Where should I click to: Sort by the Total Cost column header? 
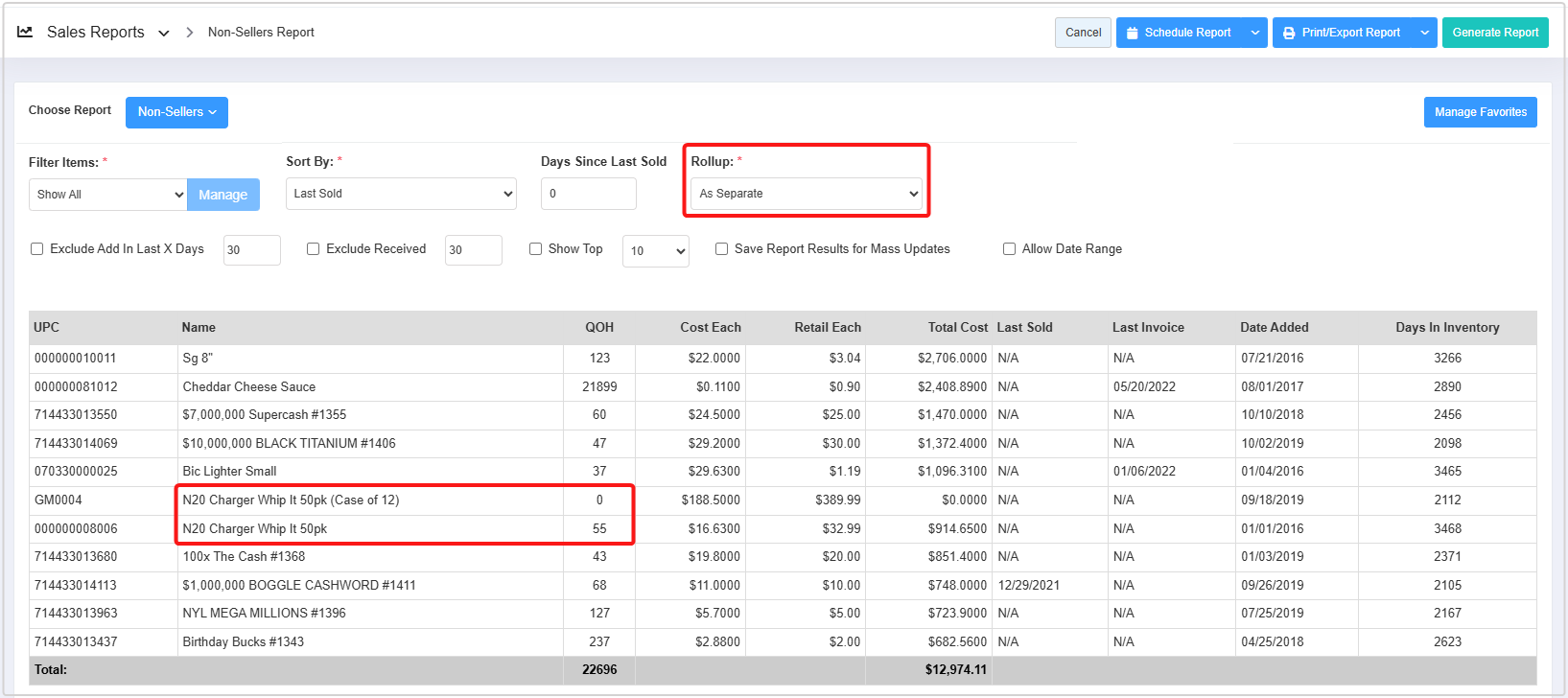click(x=957, y=328)
